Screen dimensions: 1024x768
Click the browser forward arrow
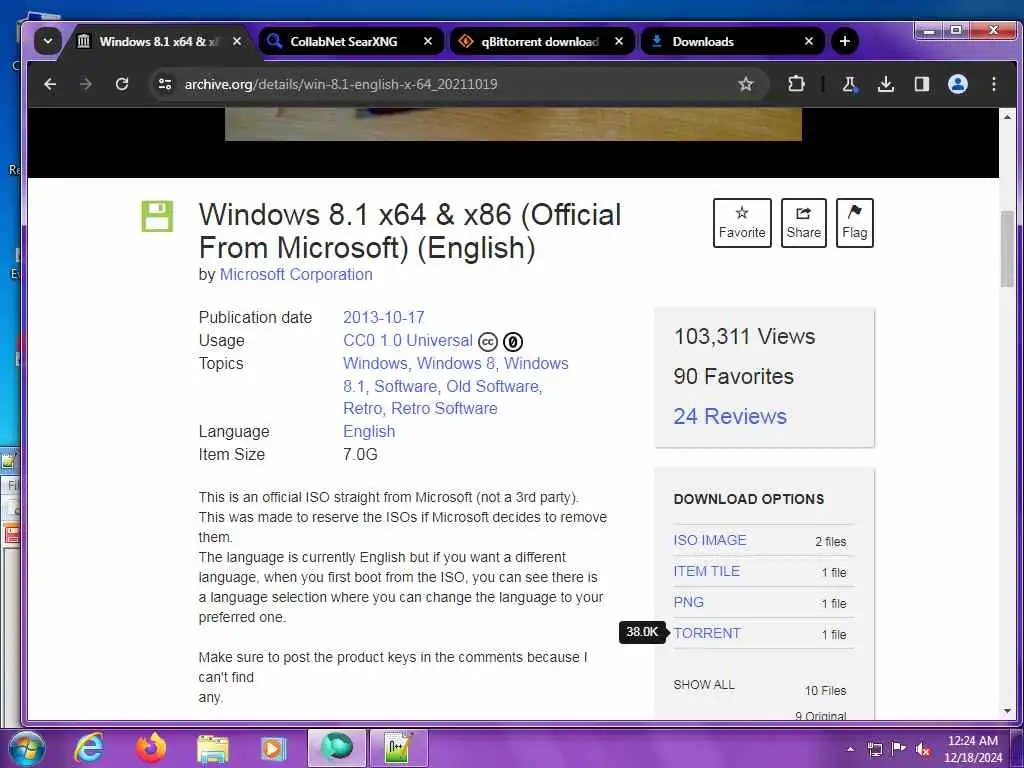click(x=86, y=84)
